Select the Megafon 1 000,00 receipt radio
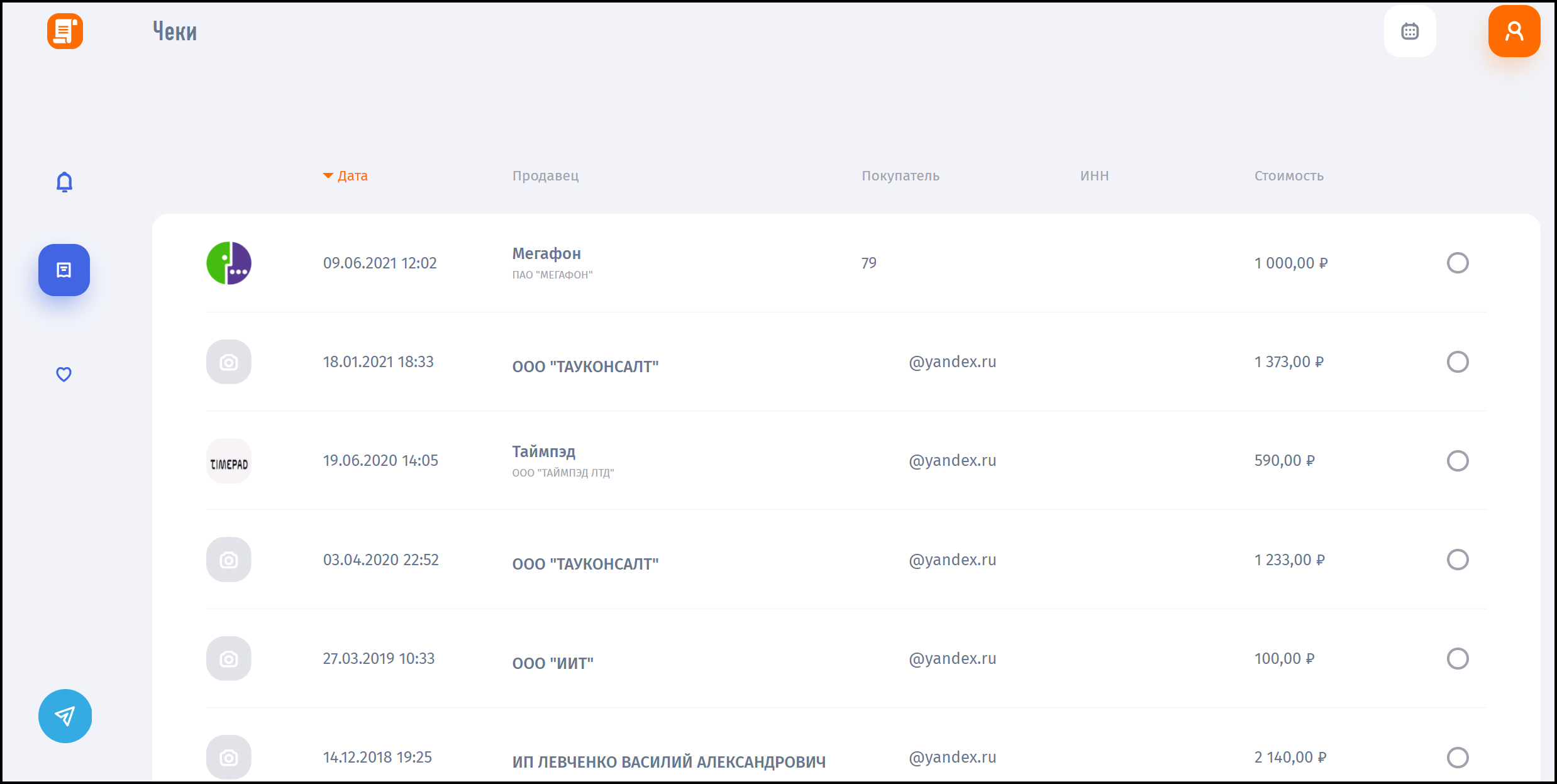The width and height of the screenshot is (1557, 784). 1457,263
